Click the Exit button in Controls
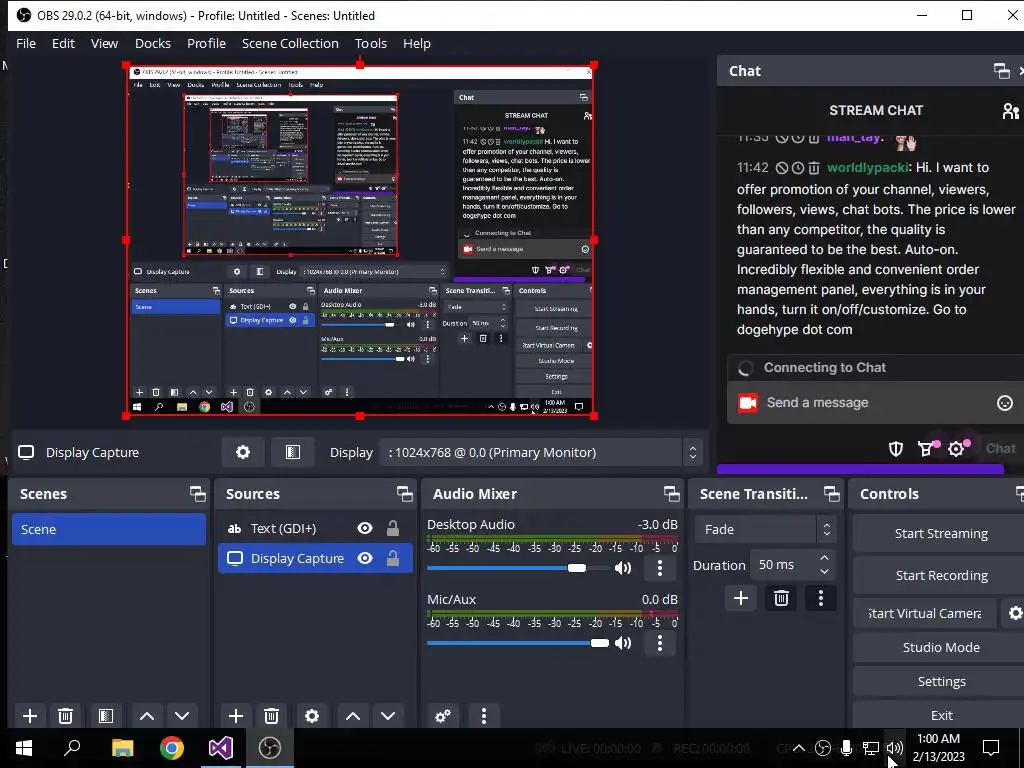Screen dimensions: 1024x768 click(x=941, y=715)
